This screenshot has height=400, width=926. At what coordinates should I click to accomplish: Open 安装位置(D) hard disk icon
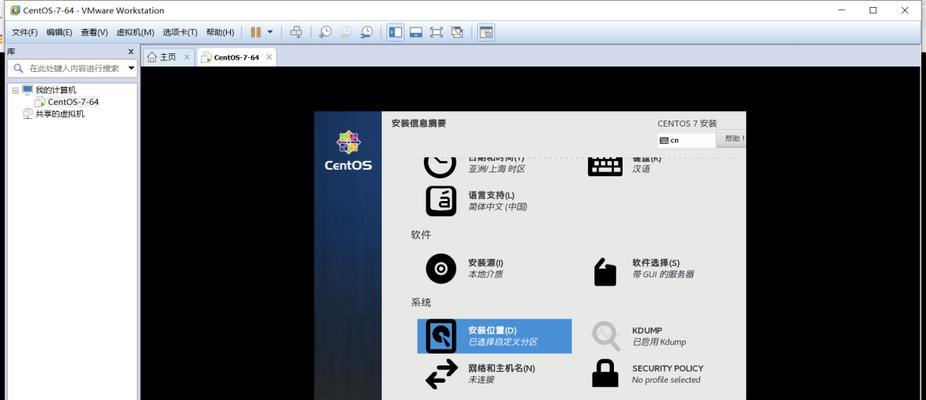pyautogui.click(x=441, y=336)
